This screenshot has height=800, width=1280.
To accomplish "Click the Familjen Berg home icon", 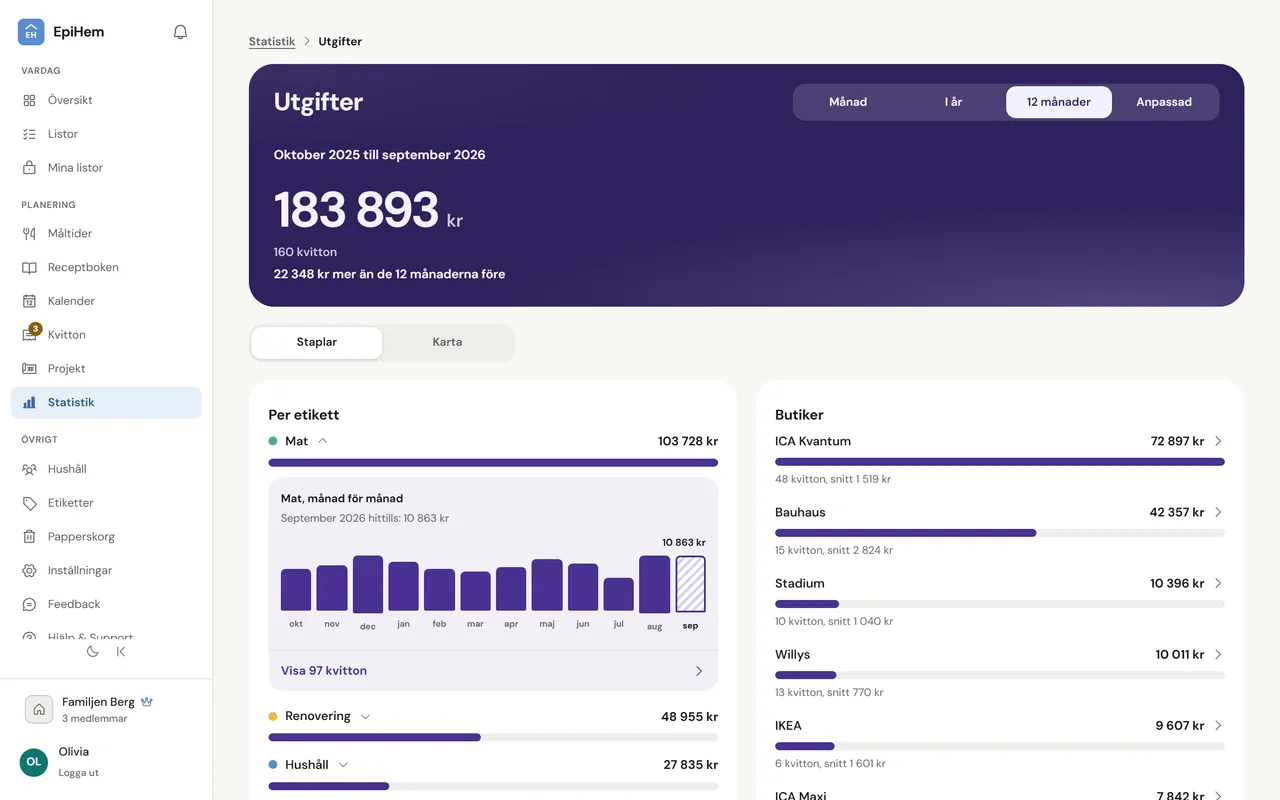I will coord(39,709).
